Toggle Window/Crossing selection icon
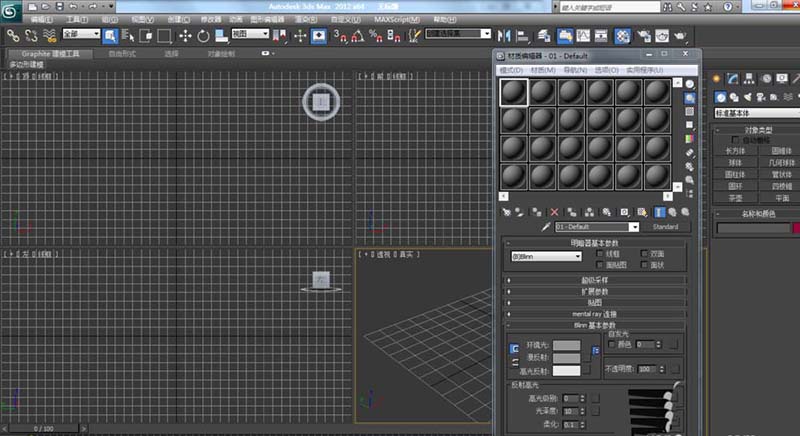Image resolution: width=800 pixels, height=436 pixels. tap(146, 36)
